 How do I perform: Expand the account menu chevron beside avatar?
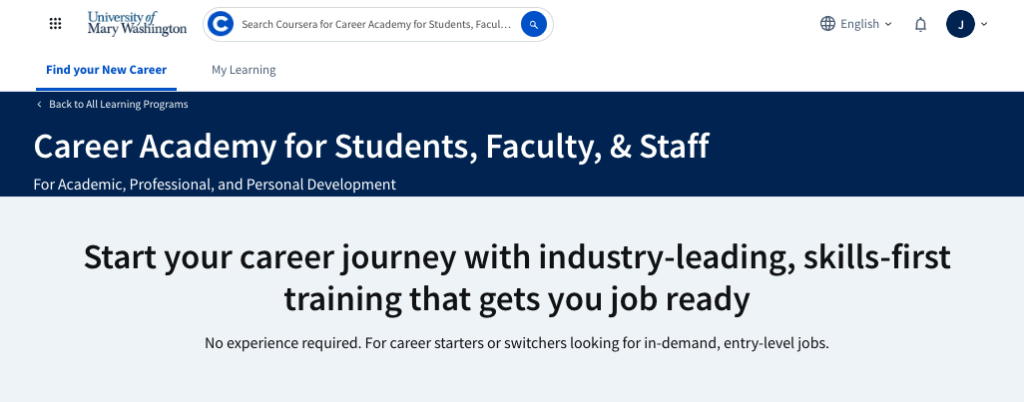point(984,24)
